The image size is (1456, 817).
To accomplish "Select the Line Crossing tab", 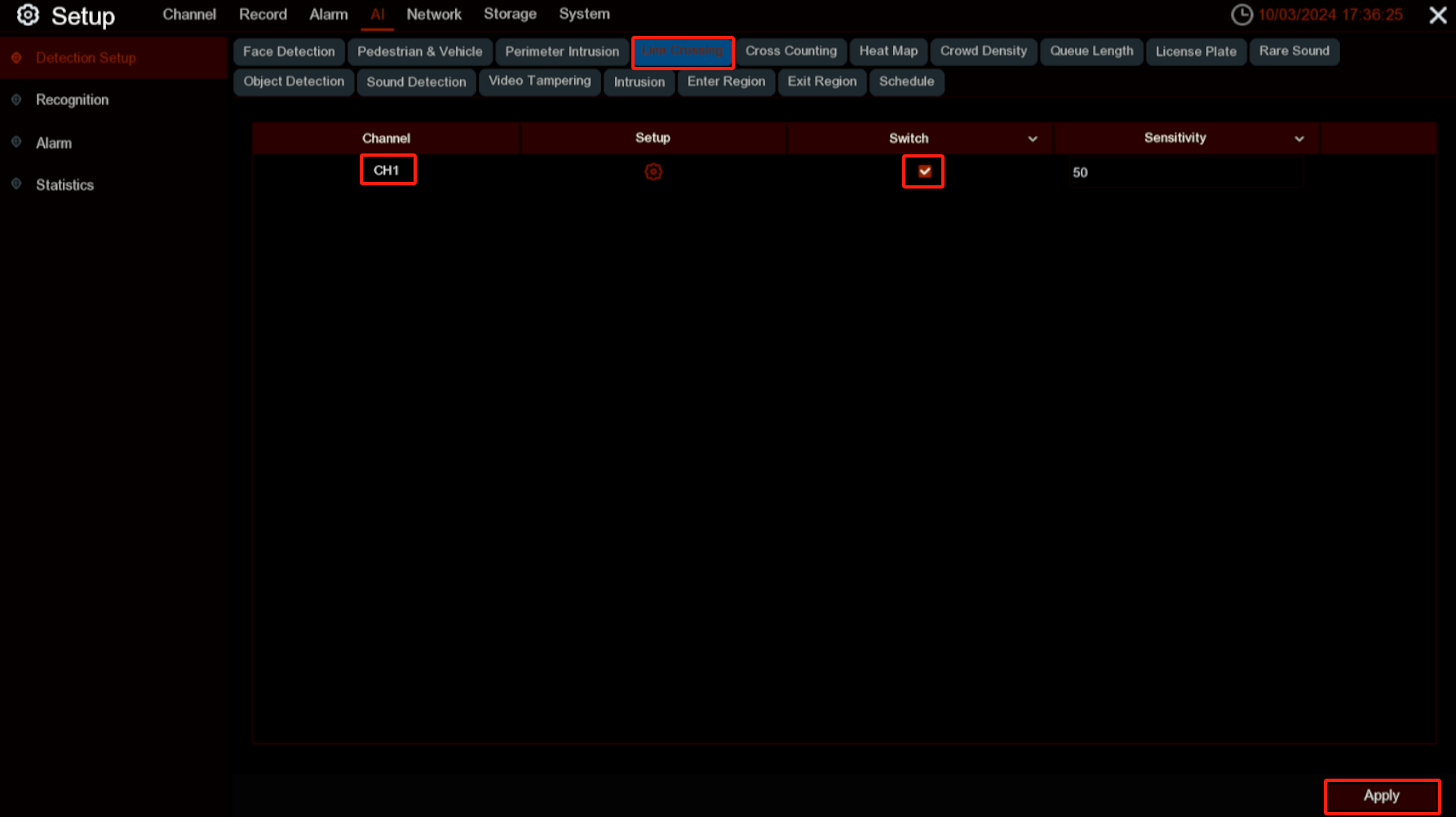I will pos(683,51).
